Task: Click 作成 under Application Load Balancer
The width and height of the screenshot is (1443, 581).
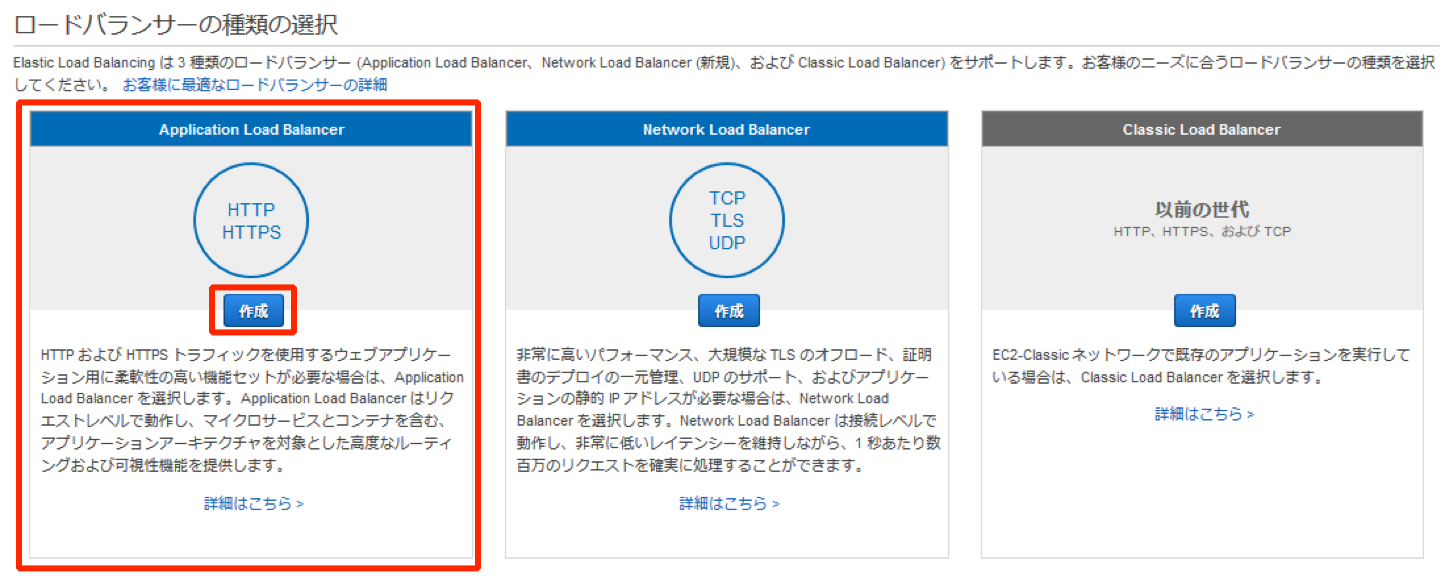Action: pos(253,311)
